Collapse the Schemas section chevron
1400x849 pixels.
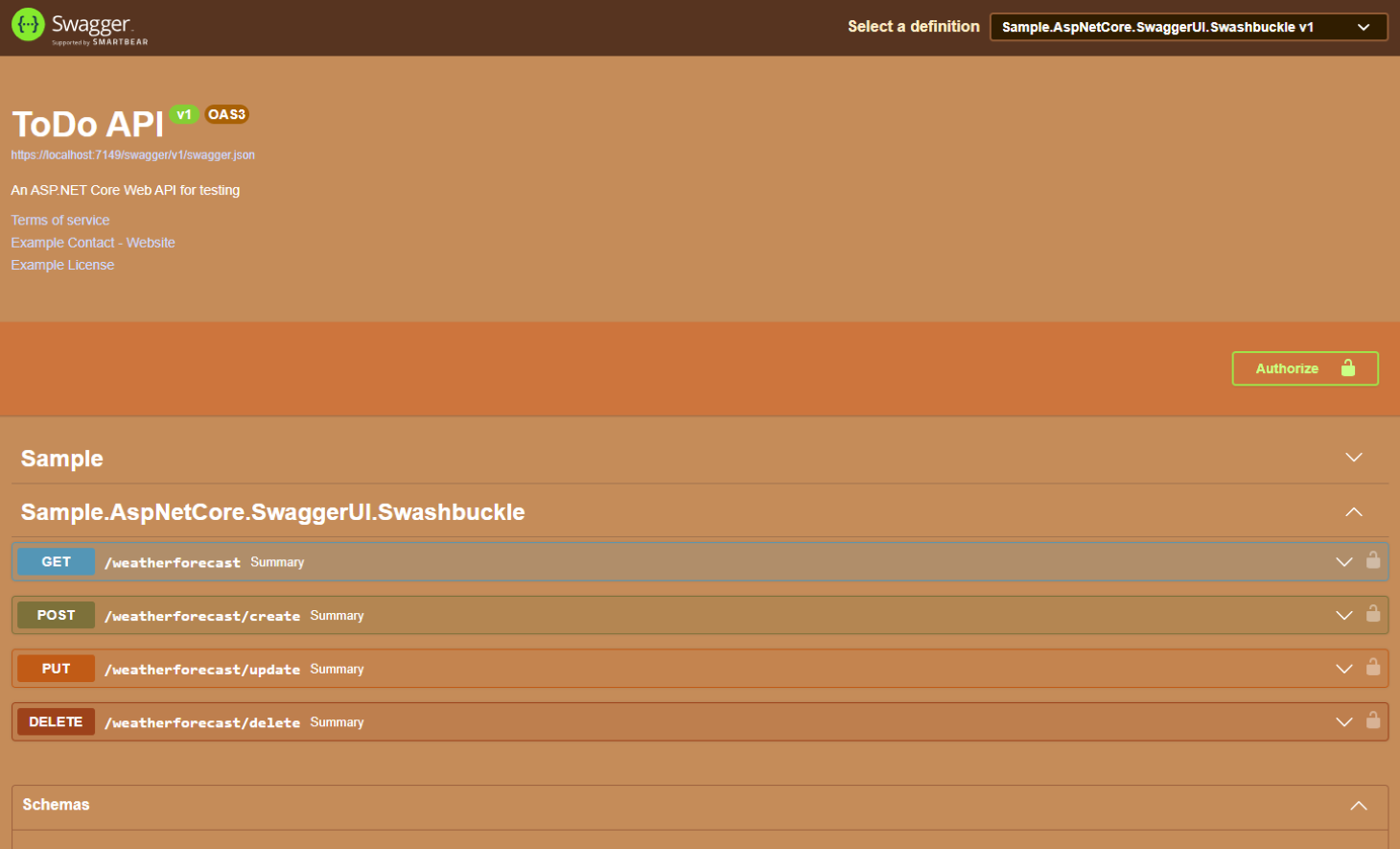pos(1359,805)
